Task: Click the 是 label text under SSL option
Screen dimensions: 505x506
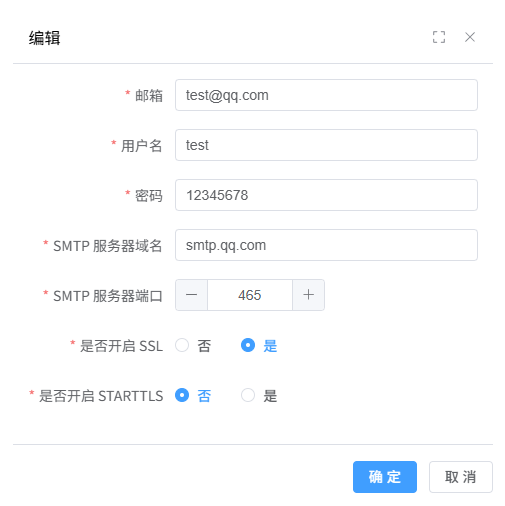Action: (x=270, y=346)
